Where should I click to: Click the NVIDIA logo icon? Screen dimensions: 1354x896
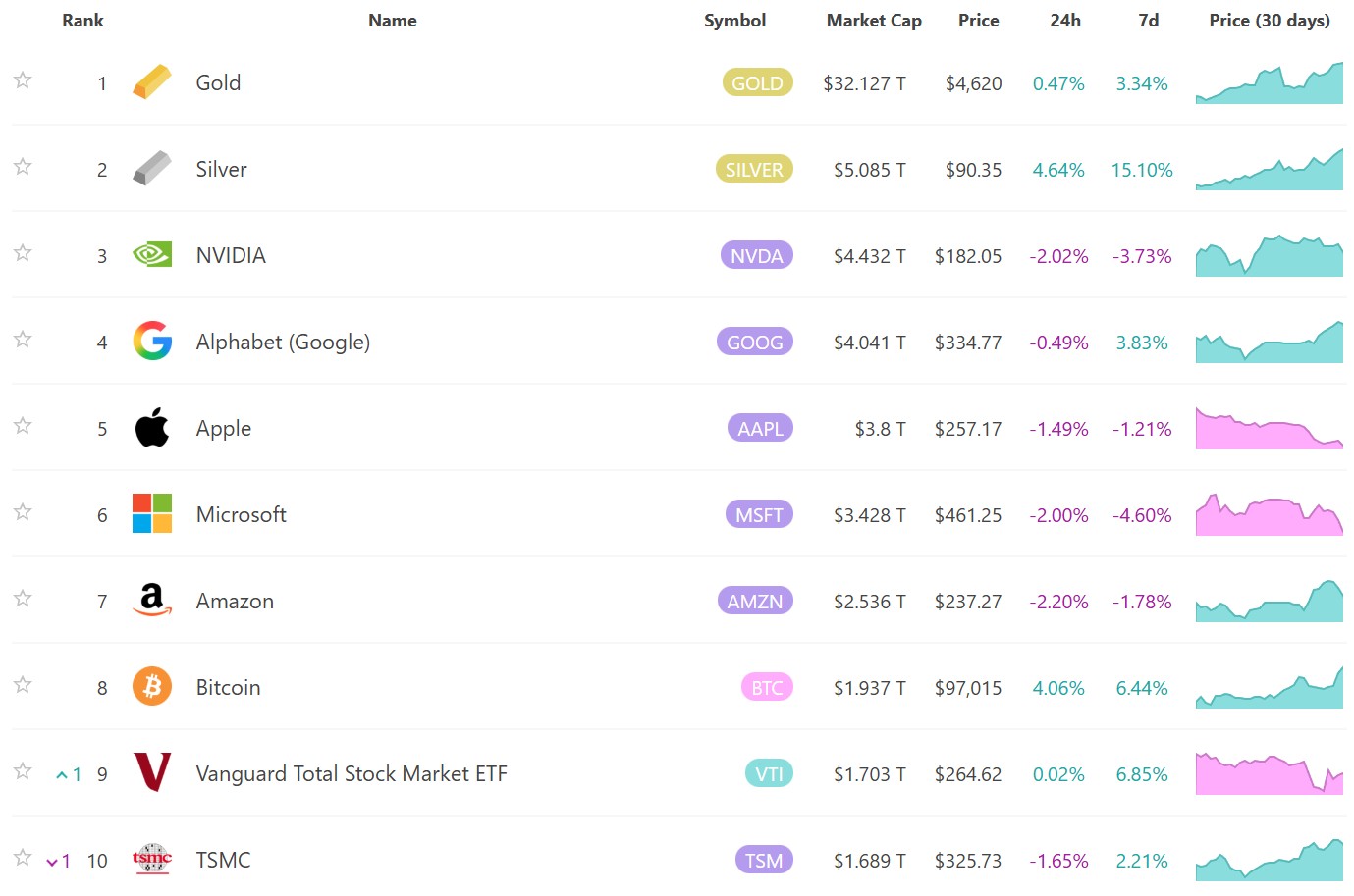click(x=152, y=255)
